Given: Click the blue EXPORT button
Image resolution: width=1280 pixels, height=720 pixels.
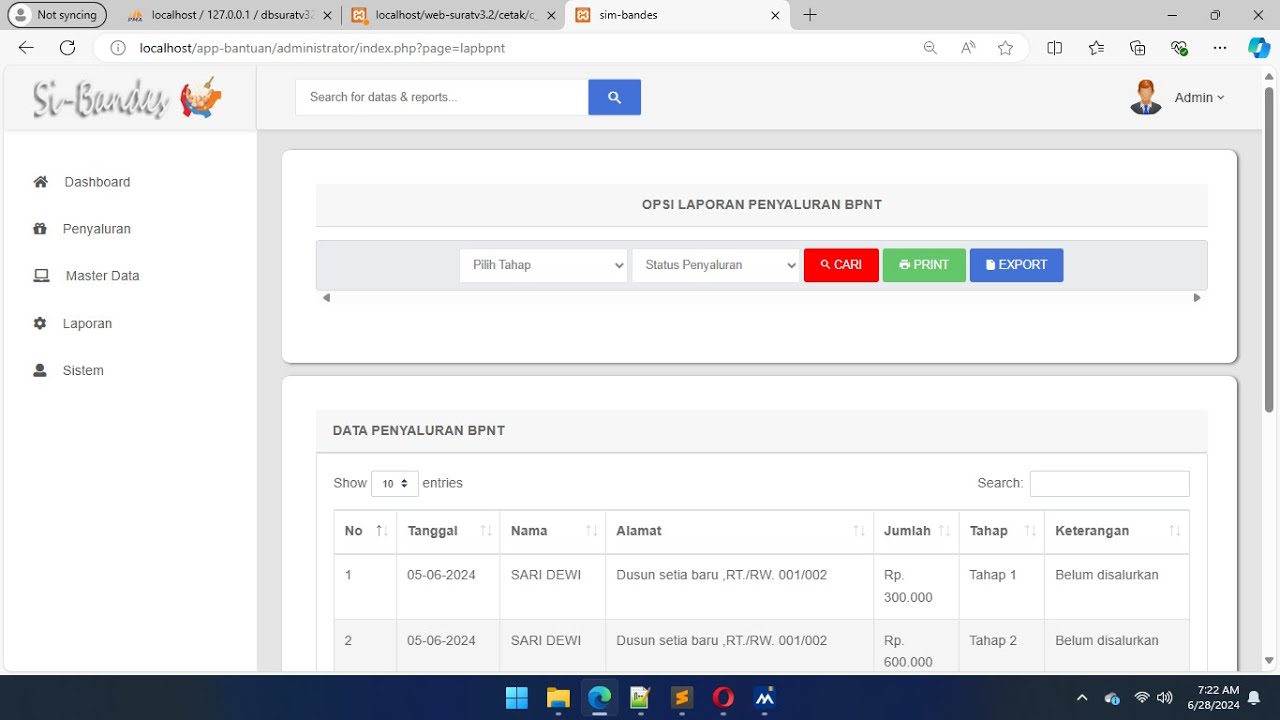Looking at the screenshot, I should click(1016, 265).
